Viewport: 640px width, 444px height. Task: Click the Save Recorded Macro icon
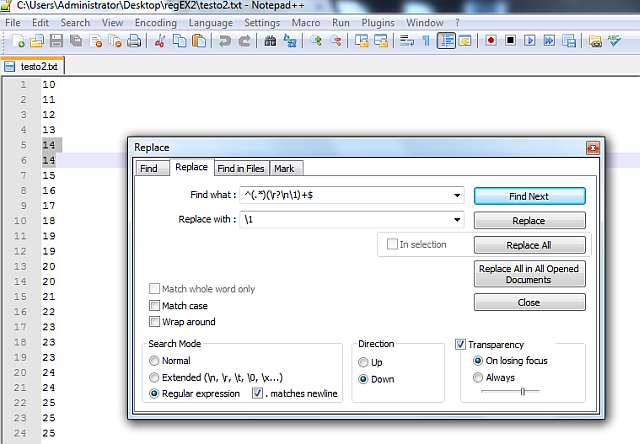point(569,41)
